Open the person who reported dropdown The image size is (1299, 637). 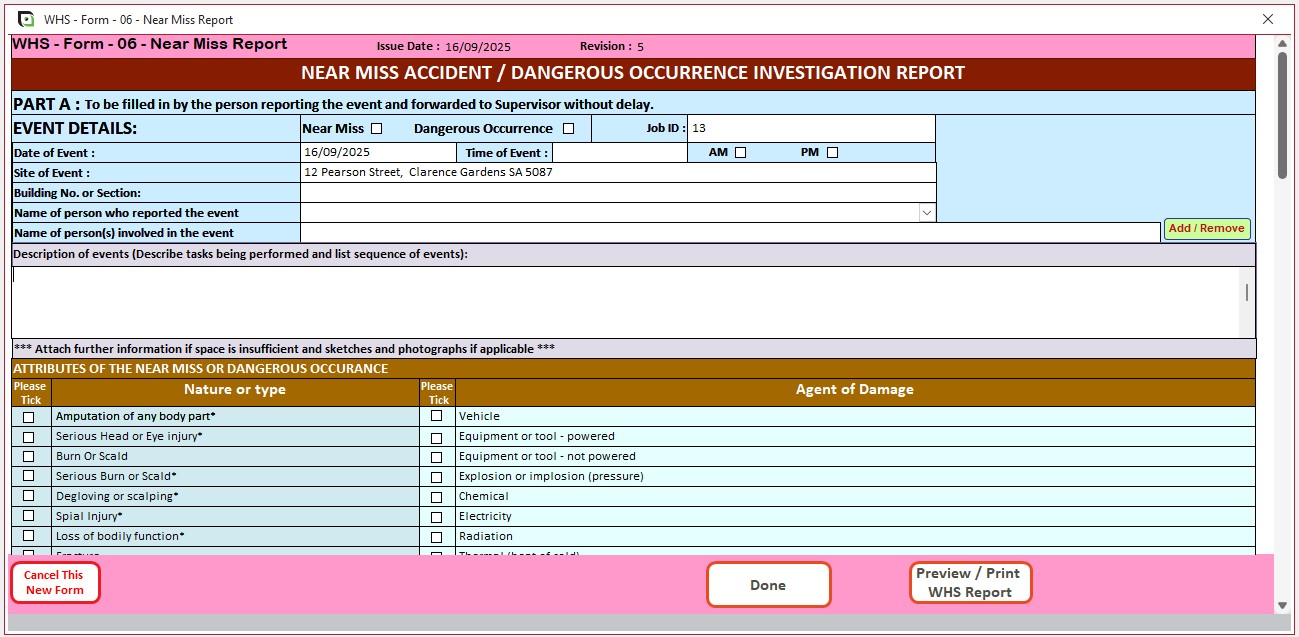point(926,212)
